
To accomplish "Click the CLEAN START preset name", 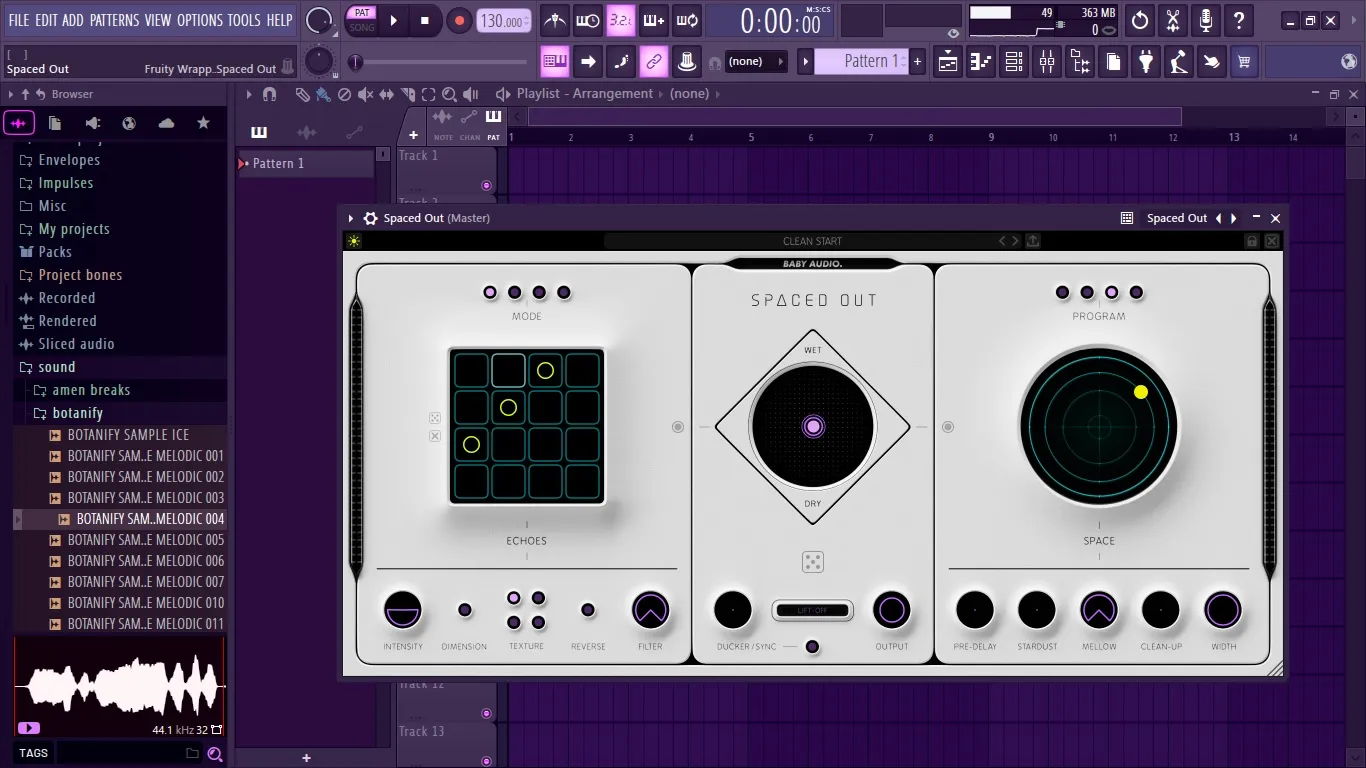I will click(812, 241).
